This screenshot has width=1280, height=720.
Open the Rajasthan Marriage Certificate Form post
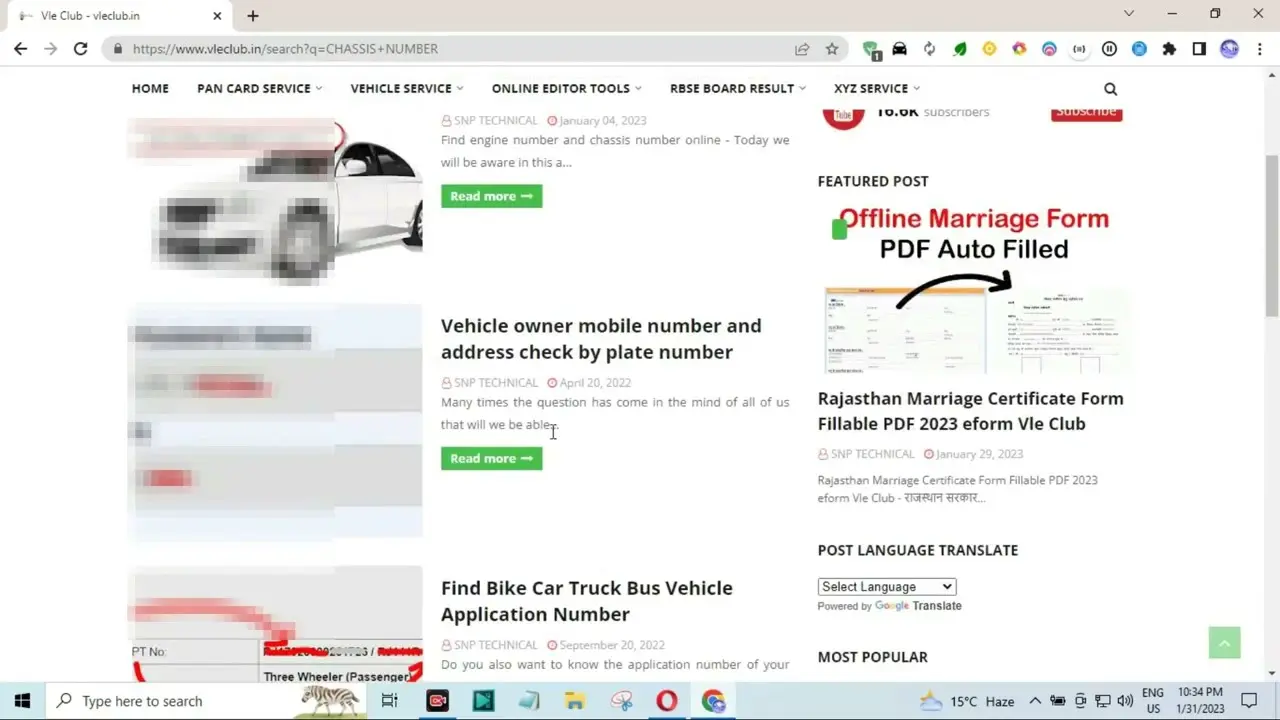tap(971, 411)
